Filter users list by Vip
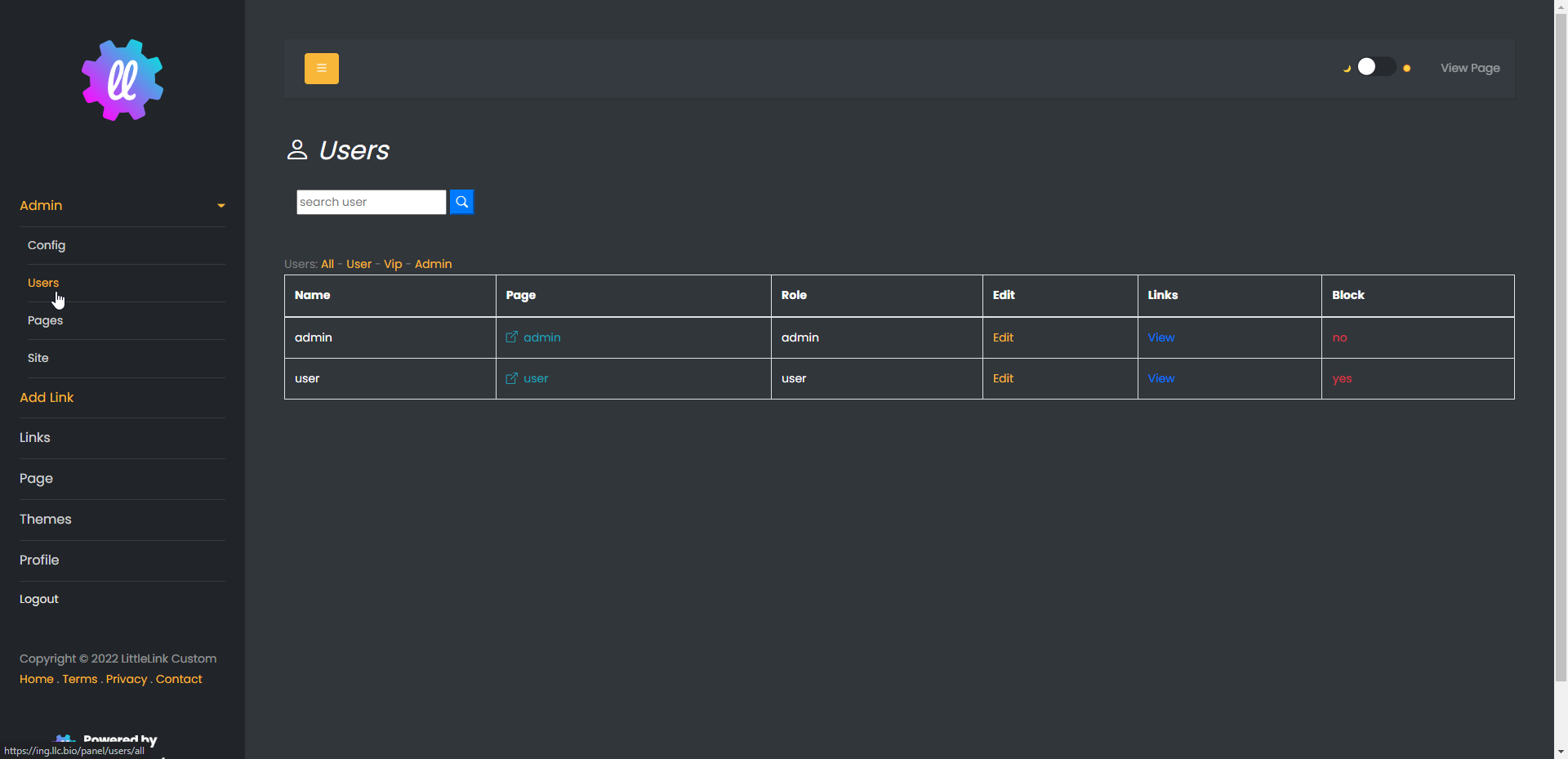The height and width of the screenshot is (759, 1568). point(393,264)
